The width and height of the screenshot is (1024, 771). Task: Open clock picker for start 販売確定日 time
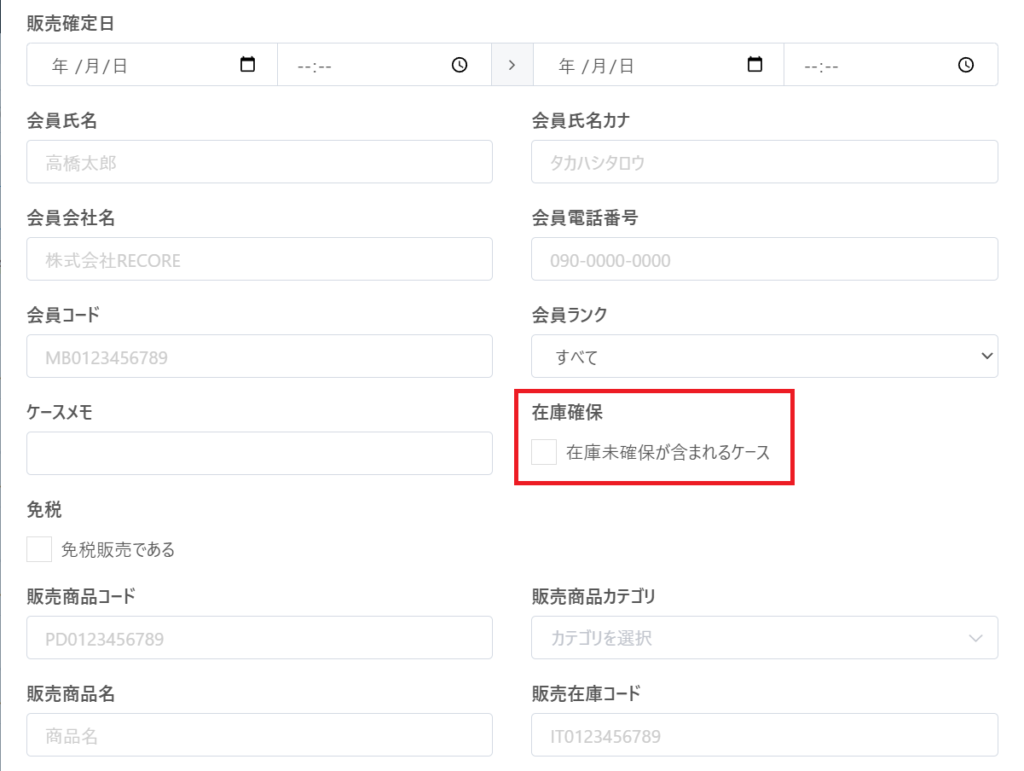[x=459, y=65]
